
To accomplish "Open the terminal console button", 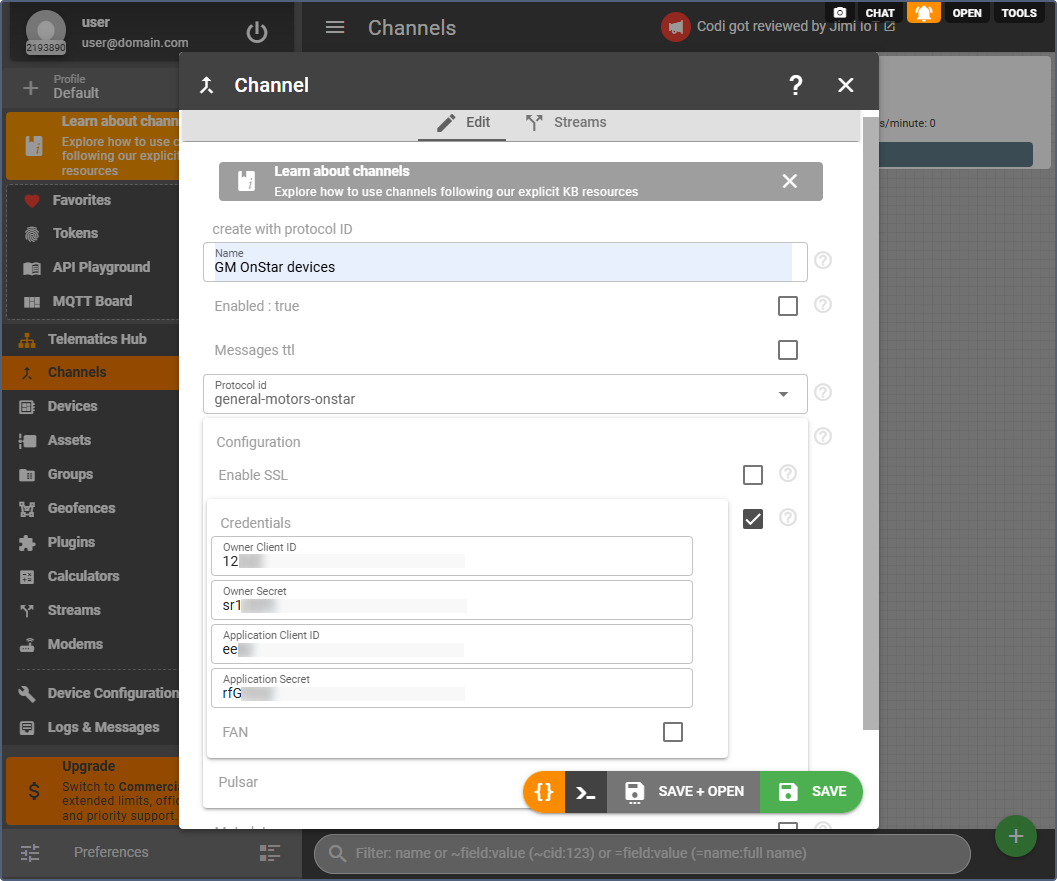I will [586, 792].
